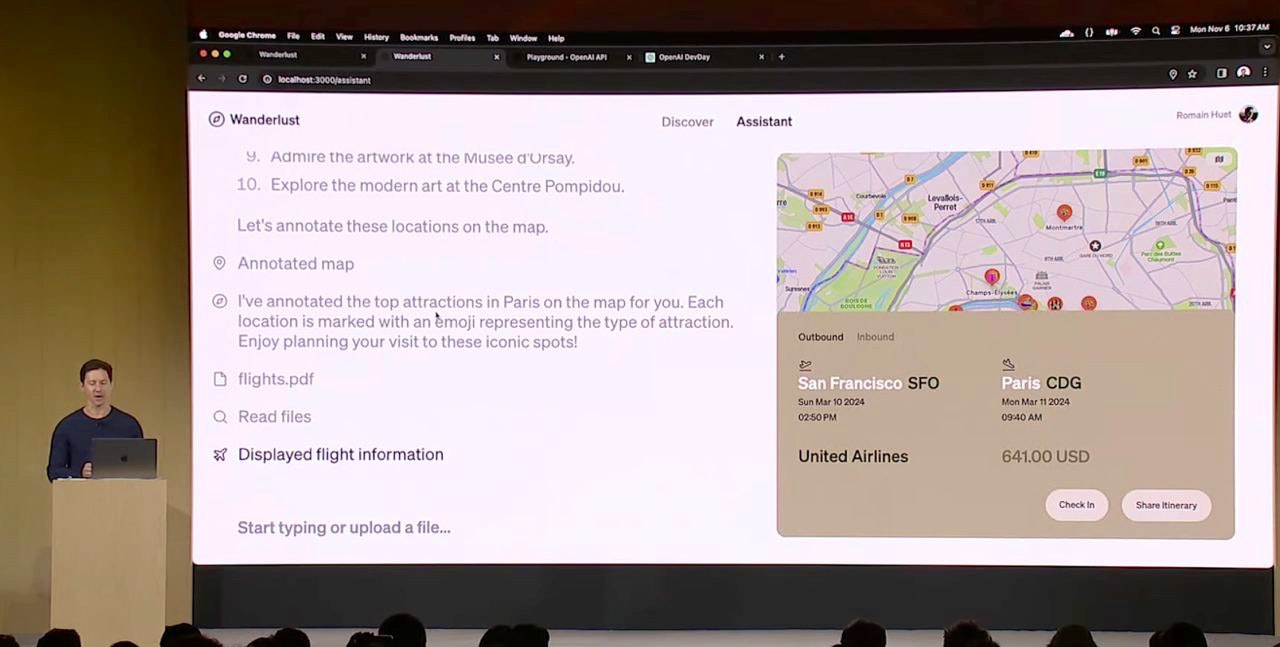Select the Outbound flight tab
Image resolution: width=1280 pixels, height=647 pixels.
point(820,337)
